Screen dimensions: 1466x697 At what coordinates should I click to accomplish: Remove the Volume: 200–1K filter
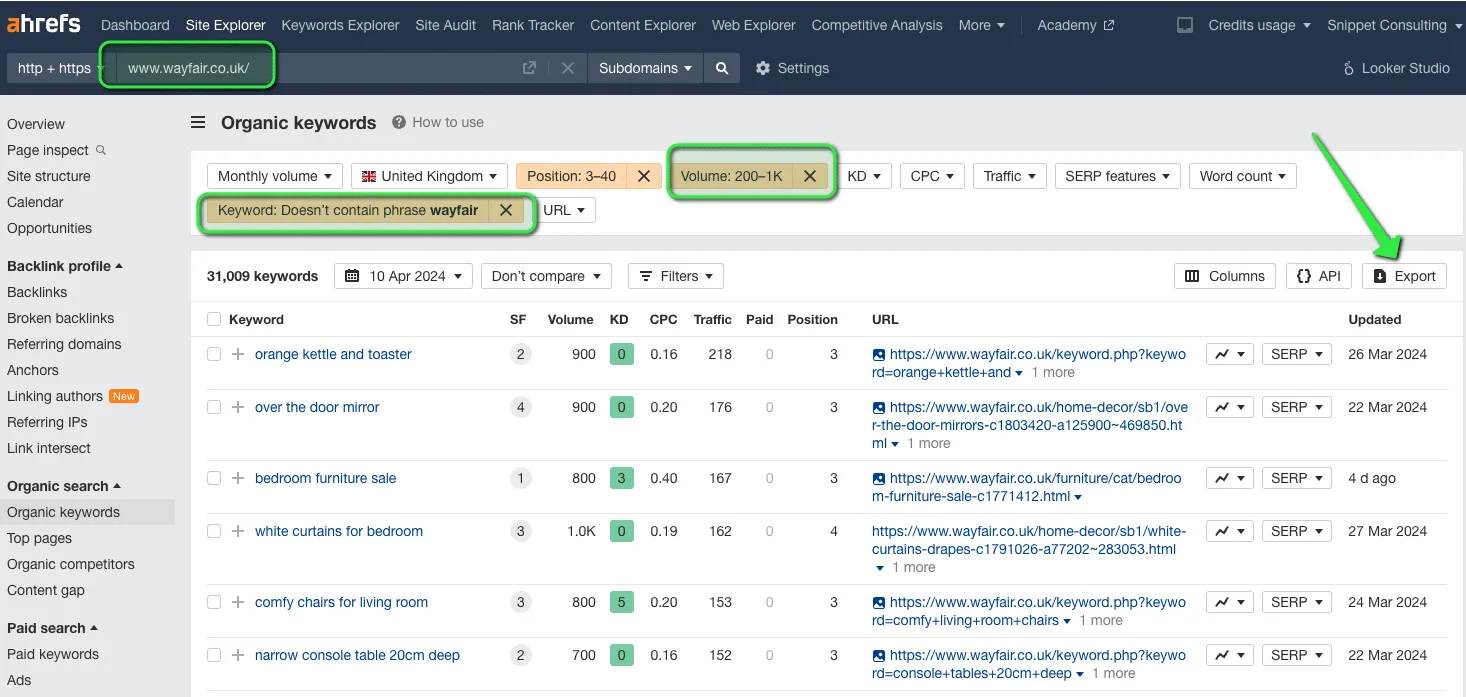[810, 176]
